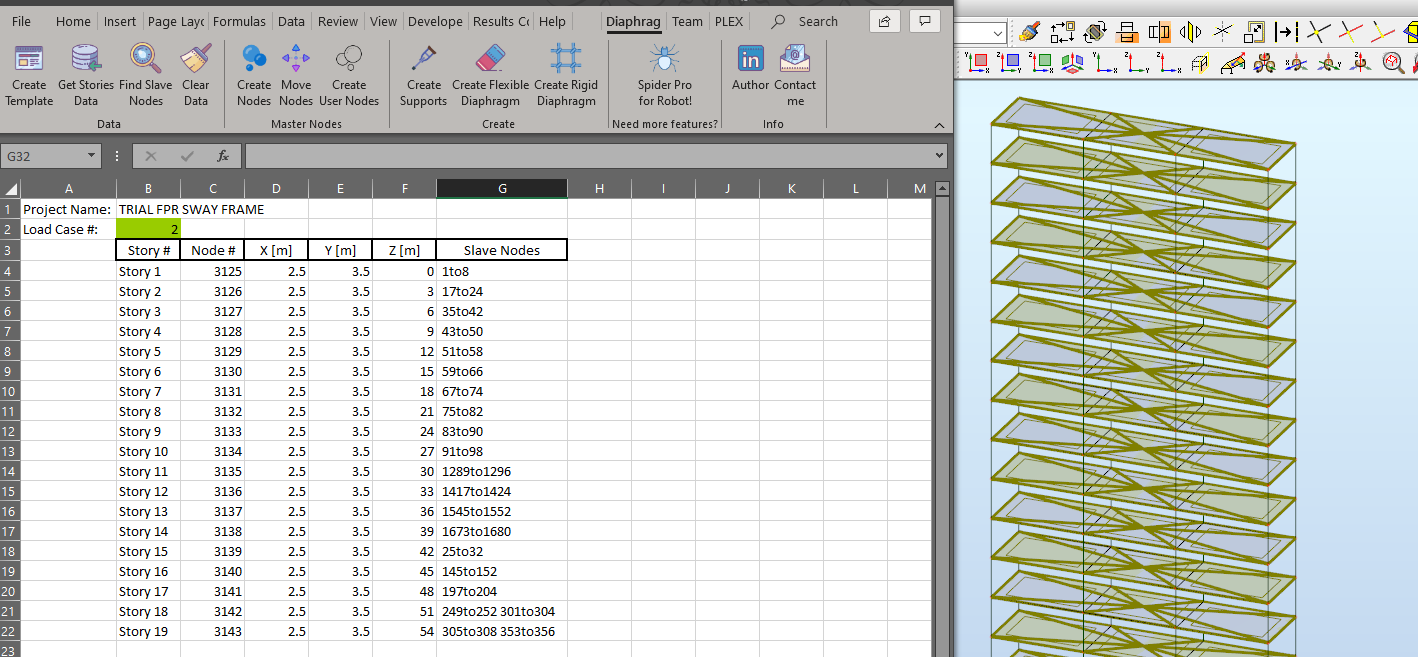
Task: Click the three-way rotation icon in Robot
Action: [x=1265, y=63]
